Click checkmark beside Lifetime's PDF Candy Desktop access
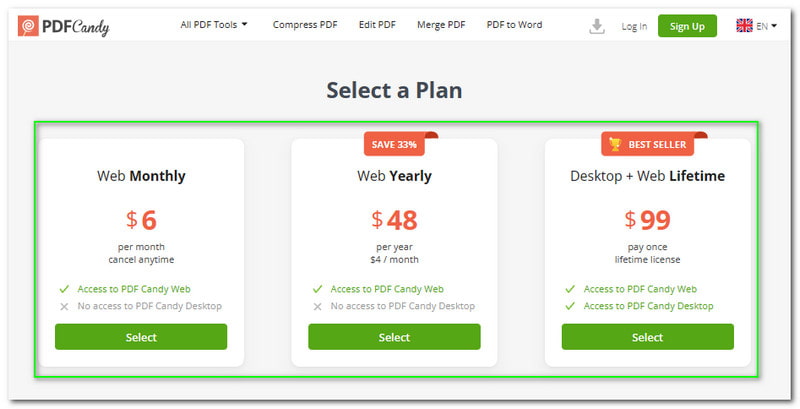 click(570, 306)
